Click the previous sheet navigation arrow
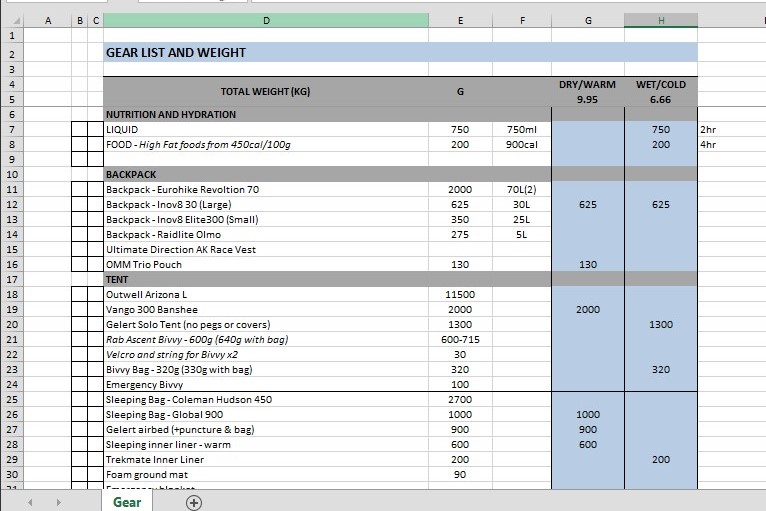Screen dimensions: 766x511 pos(30,502)
